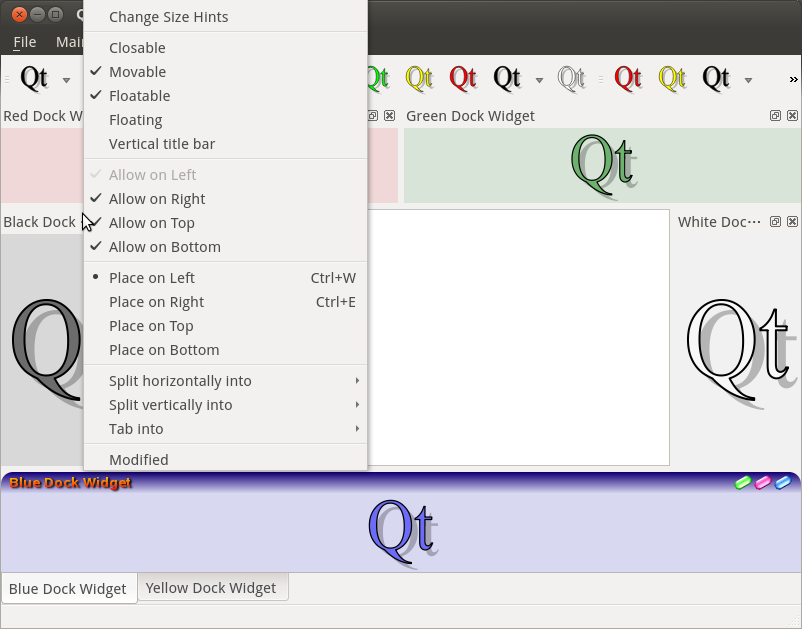Click pink pill button on Blue Dock title
The image size is (802, 629).
point(763,482)
